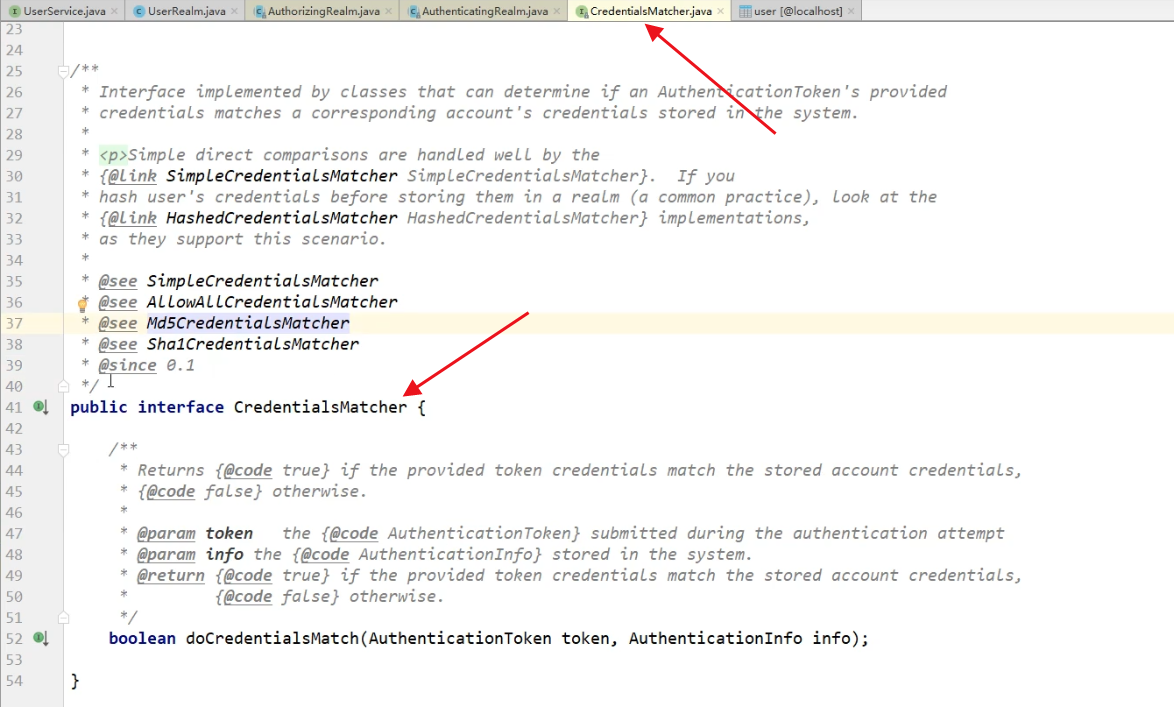Click the interface icon on CredentialsMatcher.java tab

582,11
